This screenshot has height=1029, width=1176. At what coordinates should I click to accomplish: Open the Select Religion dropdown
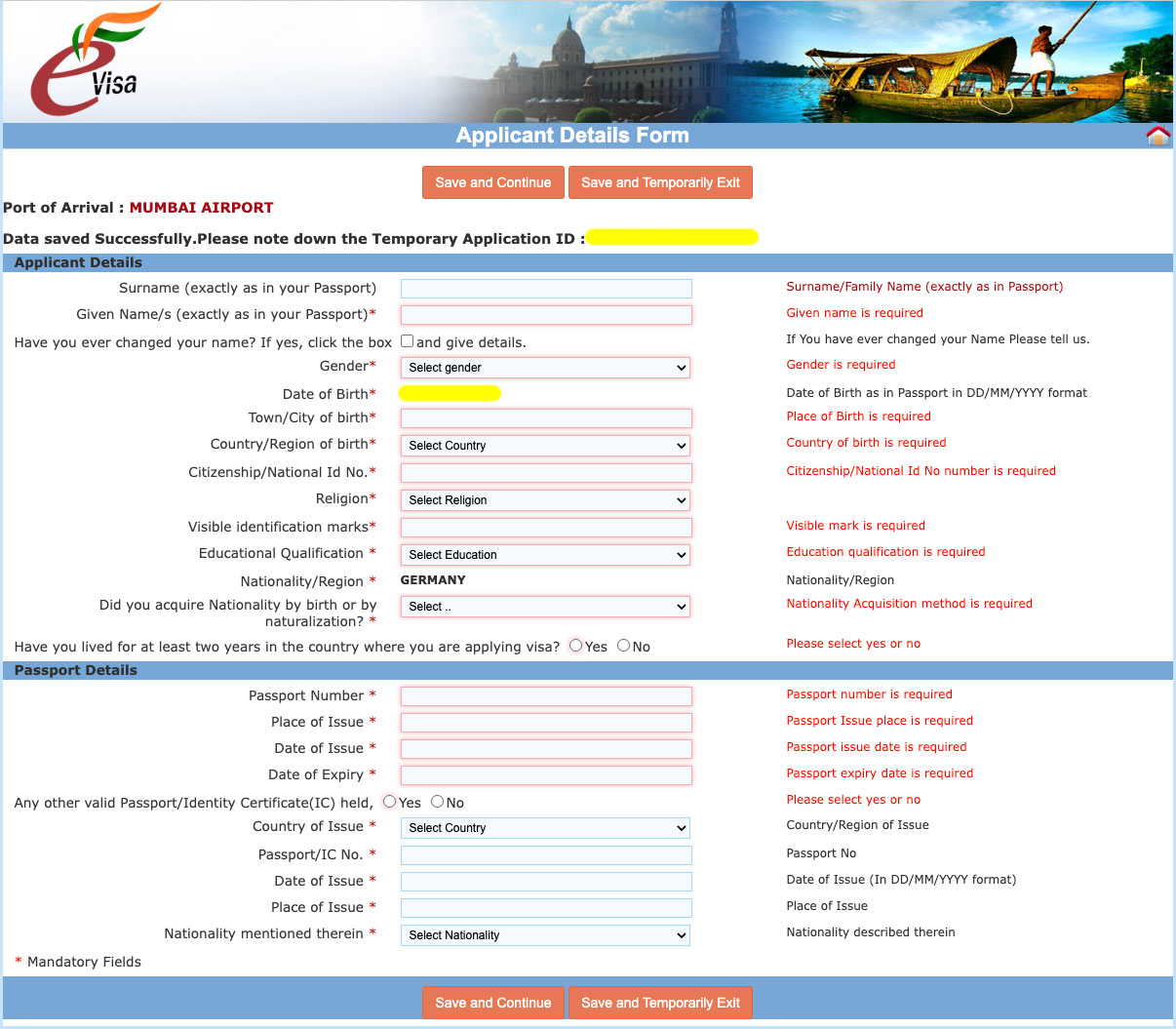pyautogui.click(x=544, y=500)
